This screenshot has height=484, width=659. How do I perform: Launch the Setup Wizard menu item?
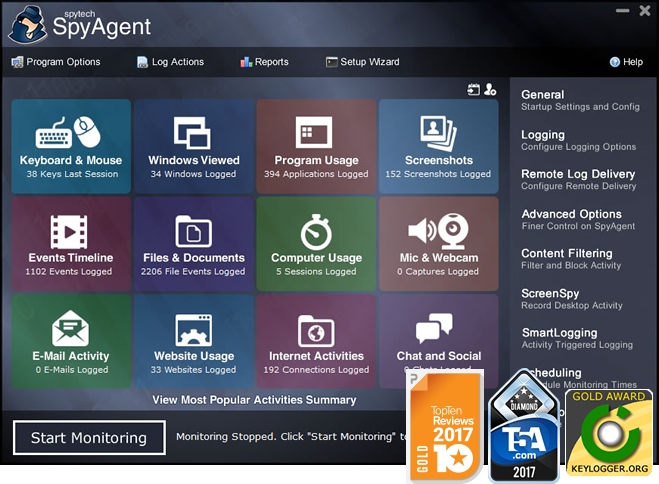click(x=363, y=62)
